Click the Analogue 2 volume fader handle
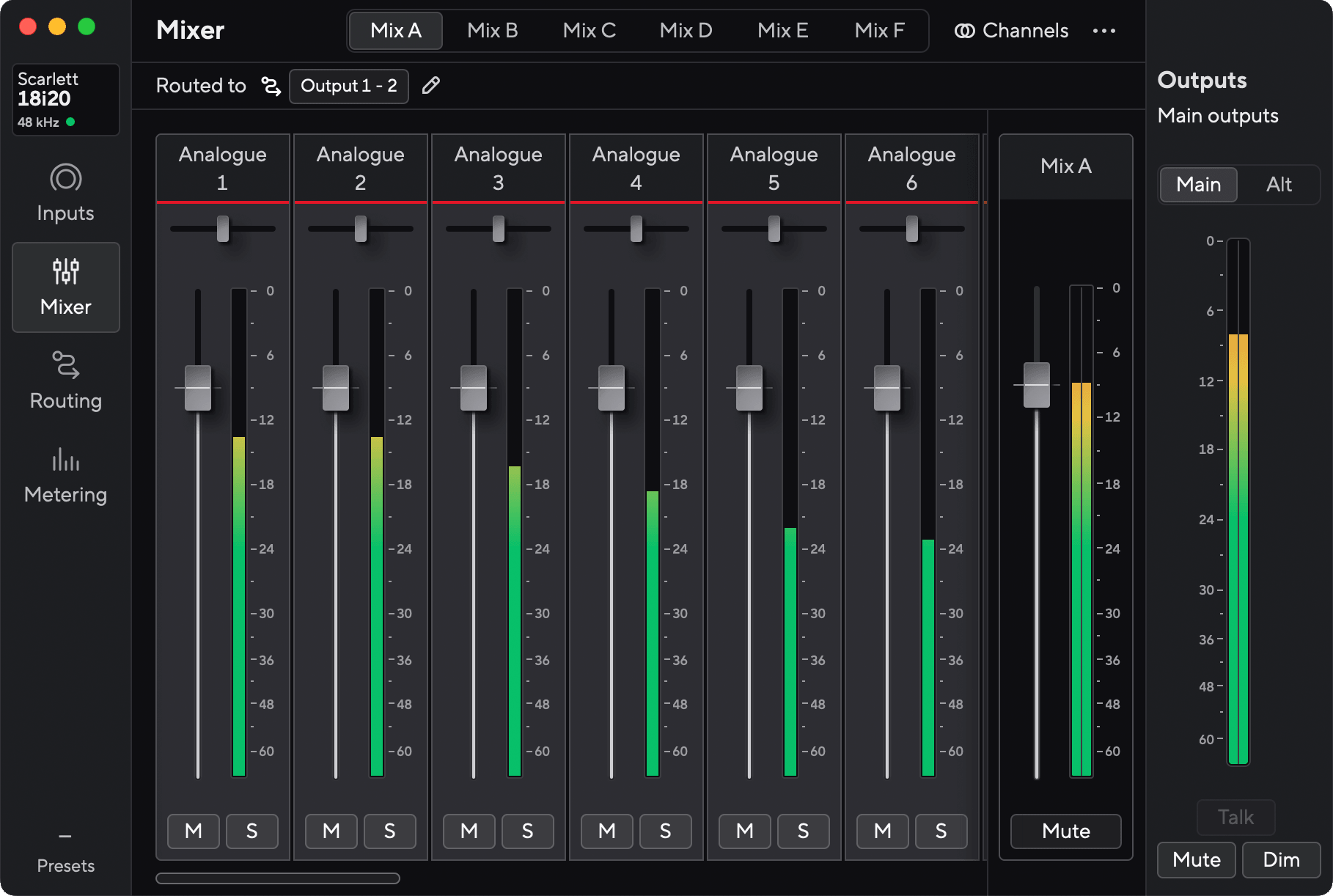Image resolution: width=1333 pixels, height=896 pixels. 336,388
